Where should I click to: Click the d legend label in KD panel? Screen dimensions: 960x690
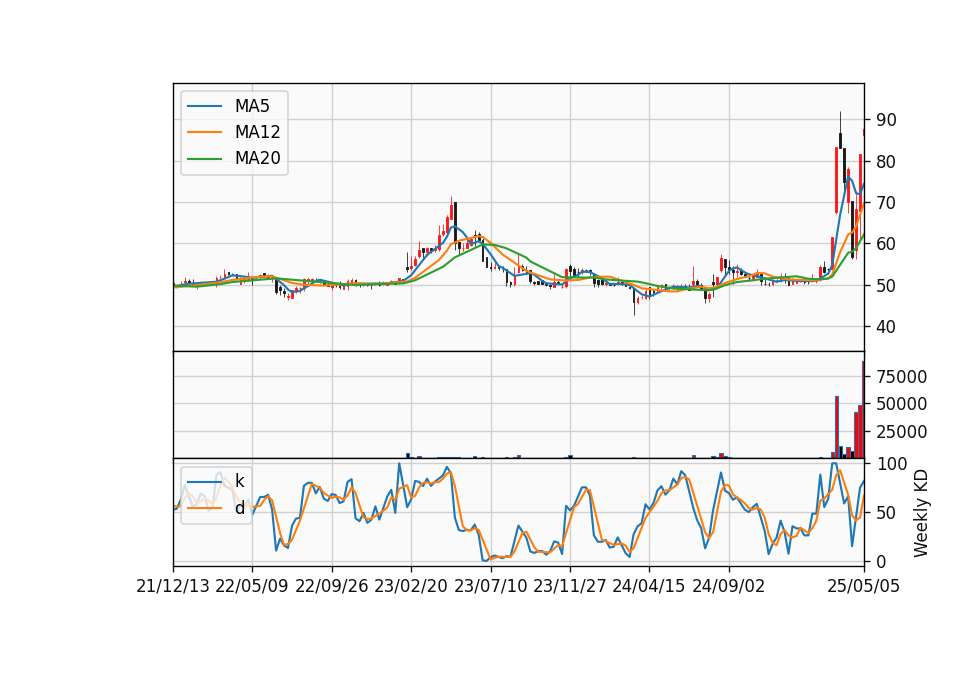[x=239, y=508]
